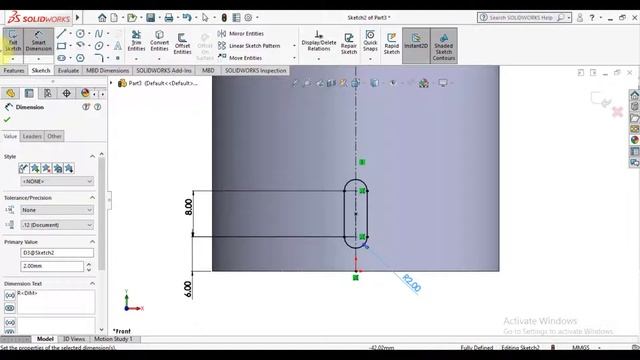Select the Ellipse sketch tool
This screenshot has height=360, width=640.
(x=99, y=46)
